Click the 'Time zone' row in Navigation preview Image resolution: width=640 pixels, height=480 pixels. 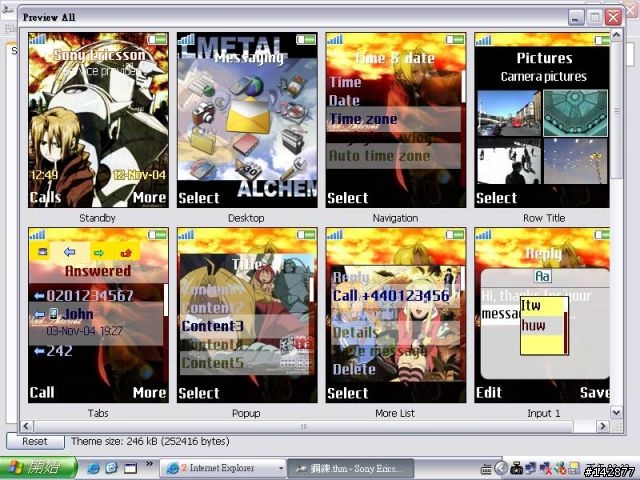[x=393, y=120]
